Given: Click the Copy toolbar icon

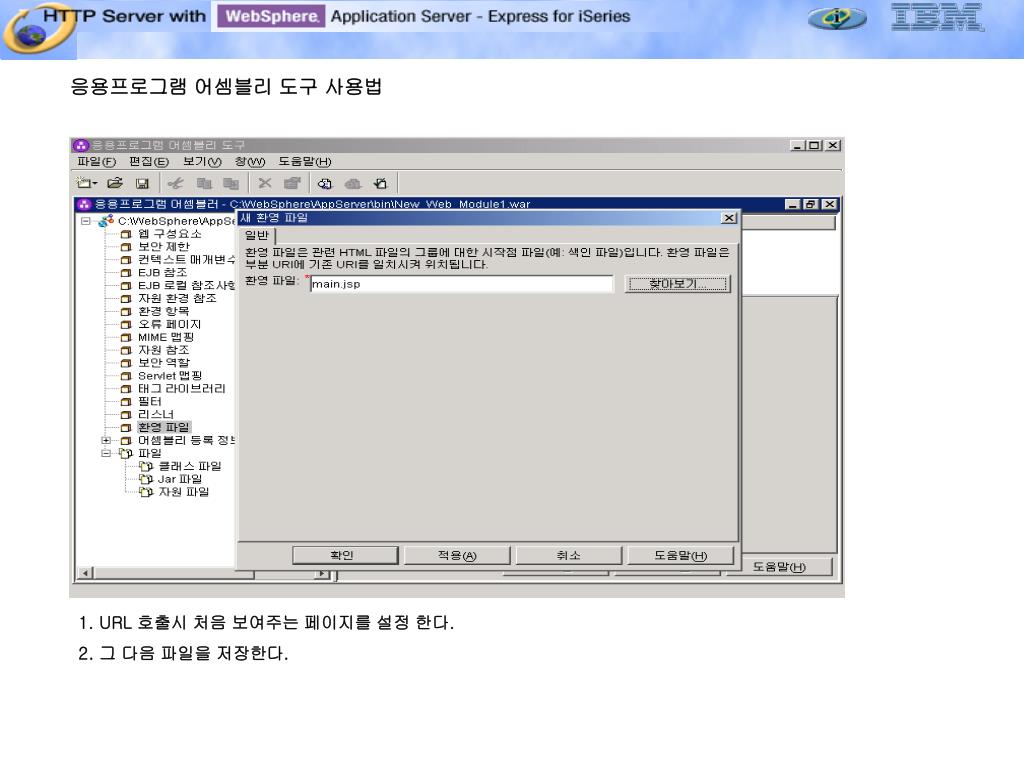Looking at the screenshot, I should pyautogui.click(x=204, y=184).
